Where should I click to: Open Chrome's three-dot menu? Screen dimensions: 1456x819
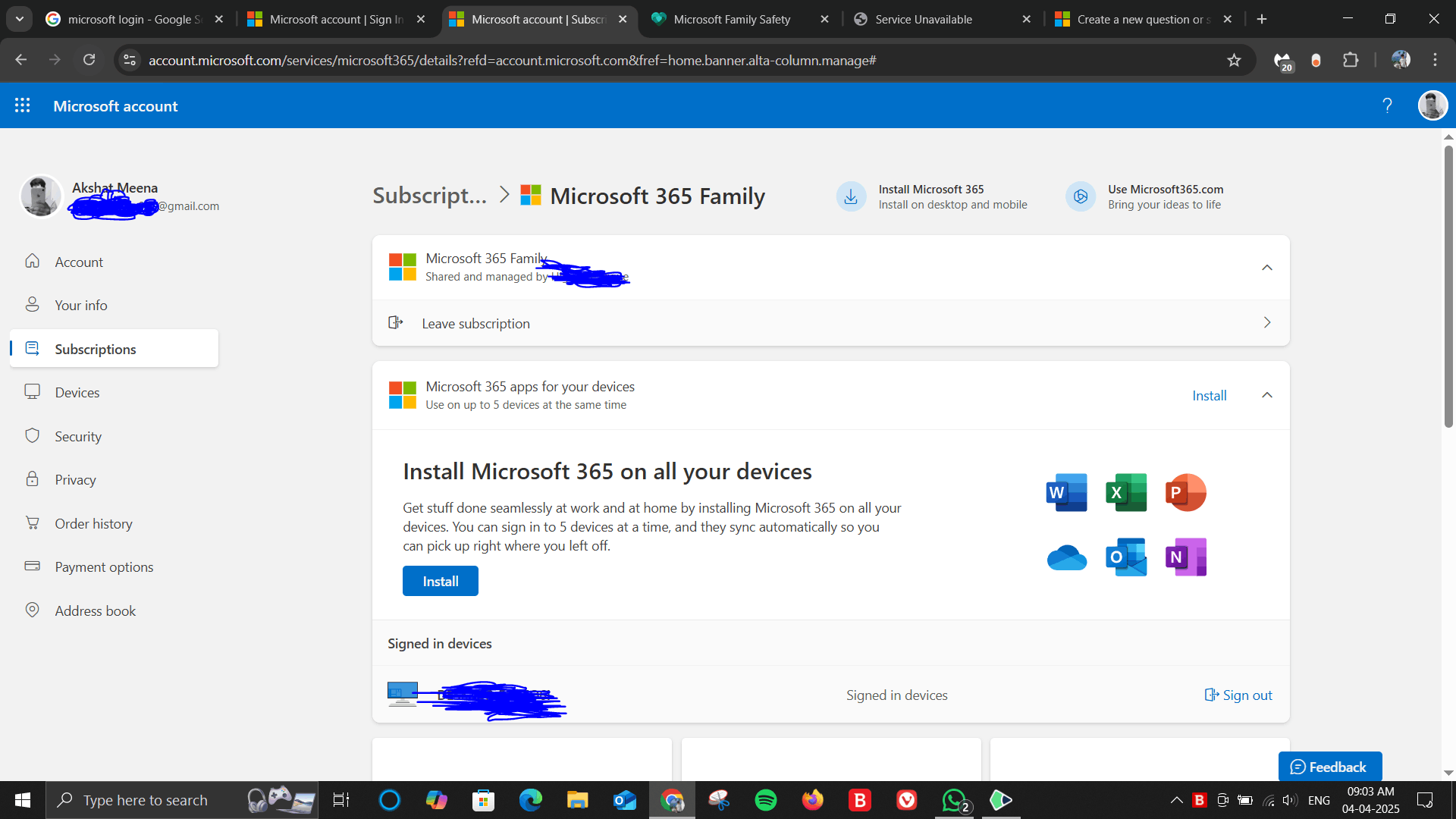tap(1435, 60)
